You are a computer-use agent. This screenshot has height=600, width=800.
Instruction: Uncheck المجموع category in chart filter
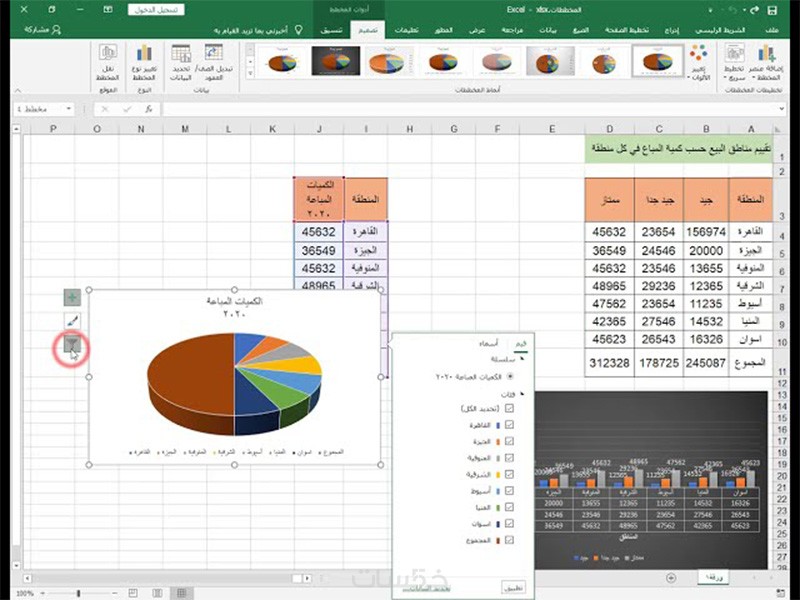(x=509, y=540)
